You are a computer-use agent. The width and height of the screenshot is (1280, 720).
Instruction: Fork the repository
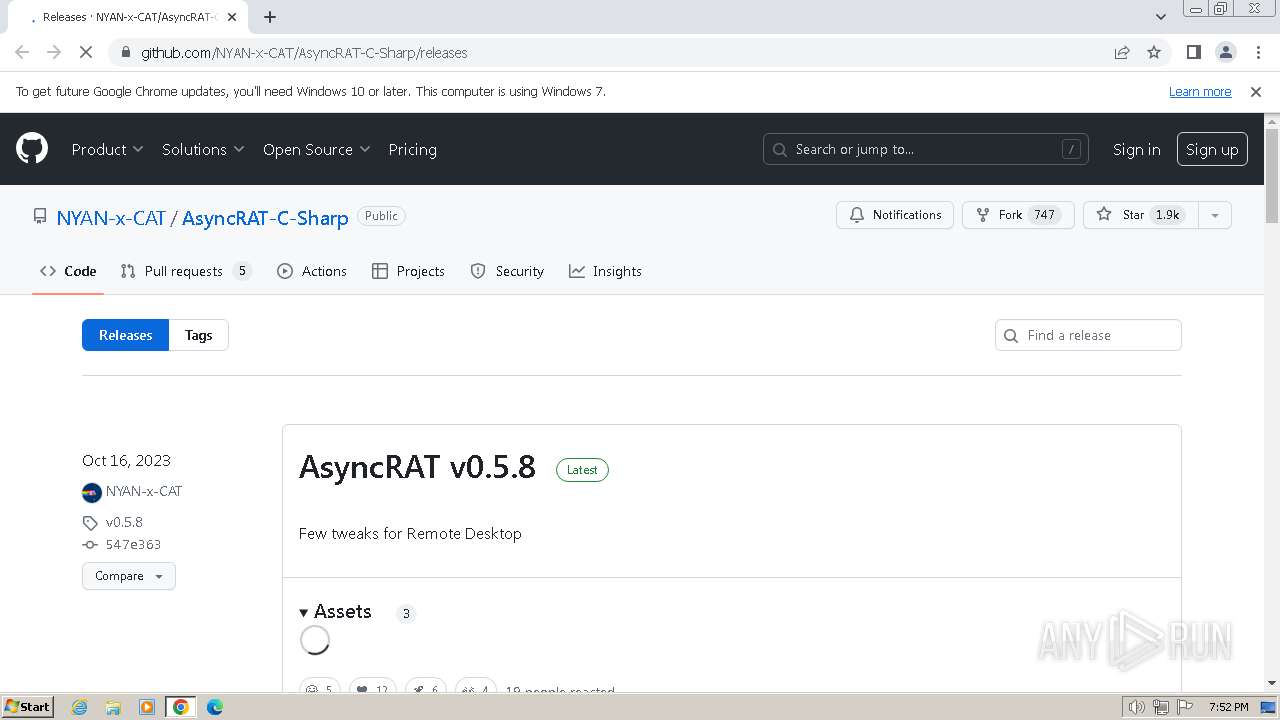tap(1018, 215)
